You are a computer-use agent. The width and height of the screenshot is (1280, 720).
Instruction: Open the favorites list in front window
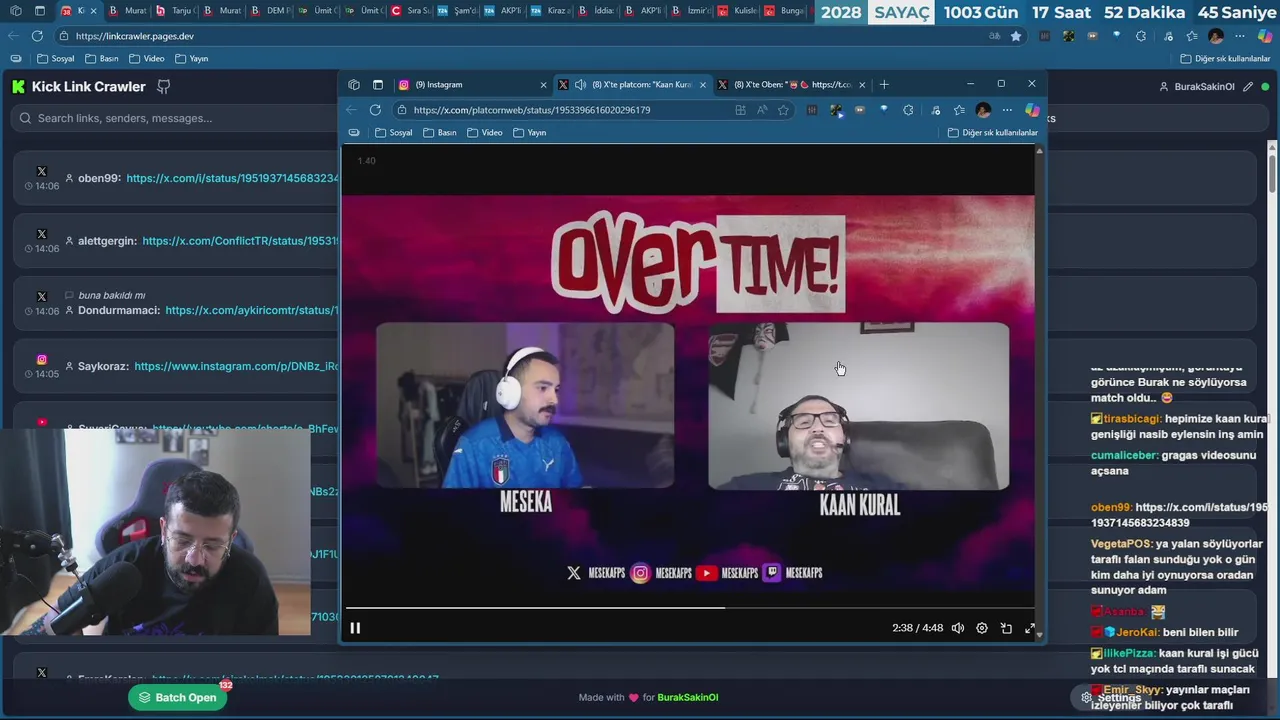[x=959, y=110]
